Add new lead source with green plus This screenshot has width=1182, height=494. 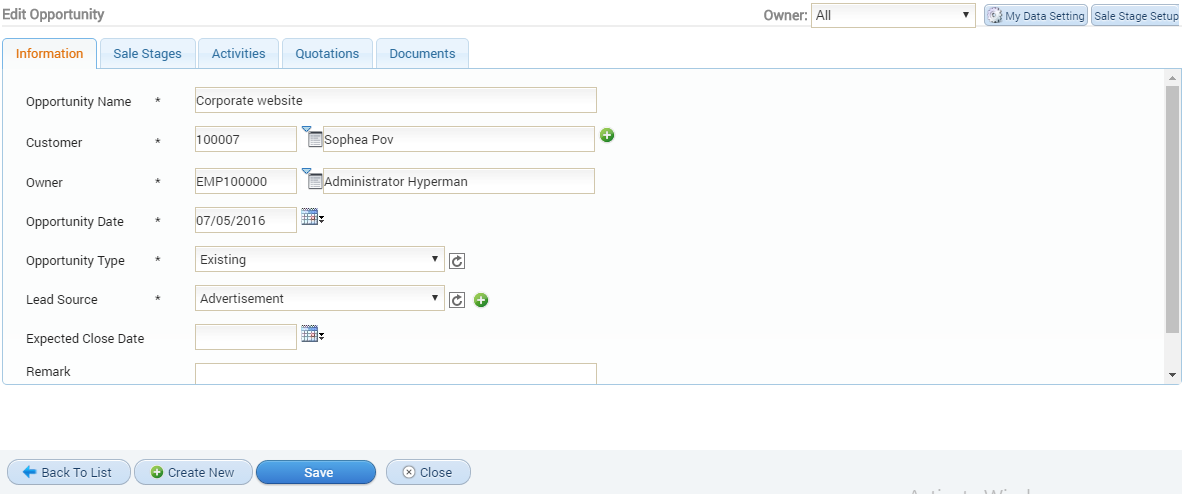click(x=481, y=300)
